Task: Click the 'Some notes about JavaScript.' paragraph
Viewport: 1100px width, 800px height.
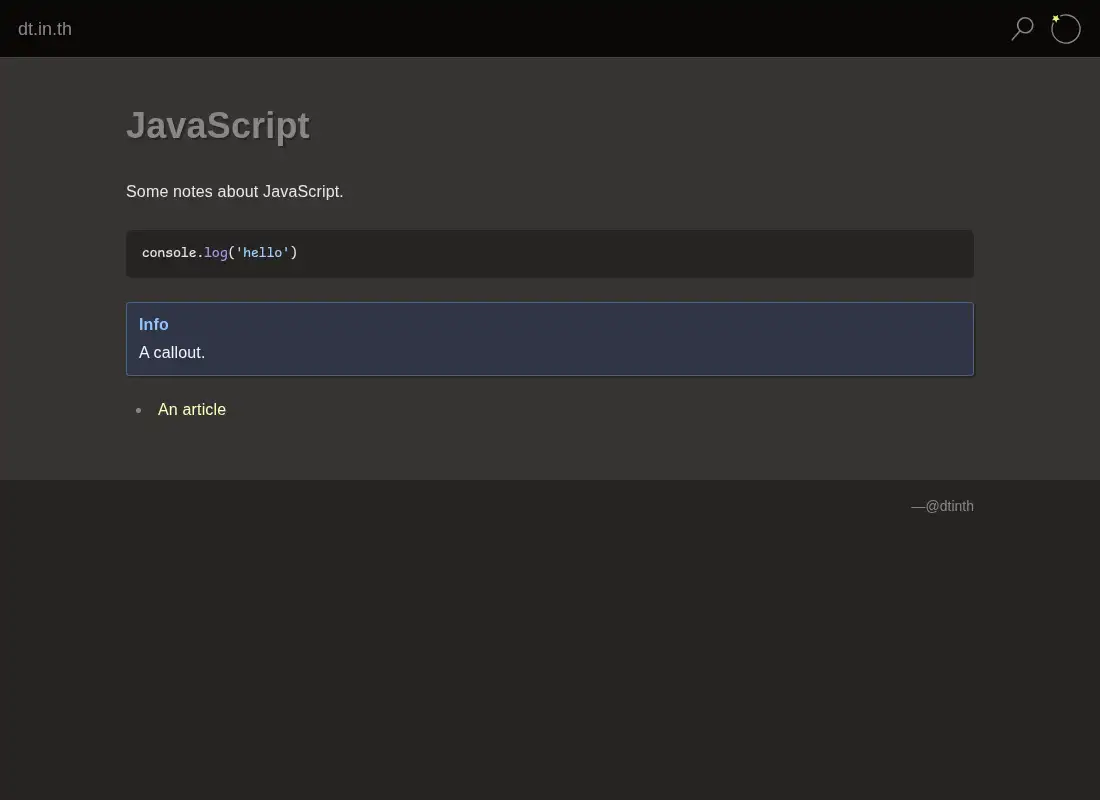Action: (x=234, y=192)
